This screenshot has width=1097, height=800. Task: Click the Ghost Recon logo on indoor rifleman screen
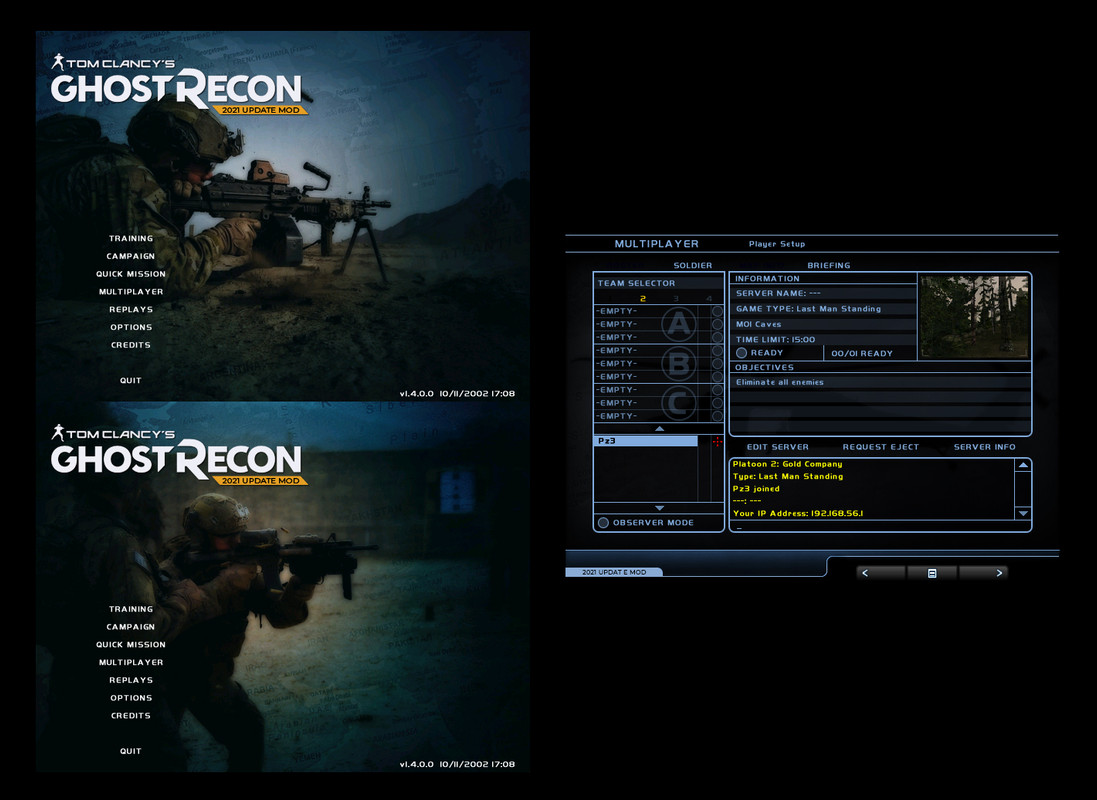pos(178,455)
